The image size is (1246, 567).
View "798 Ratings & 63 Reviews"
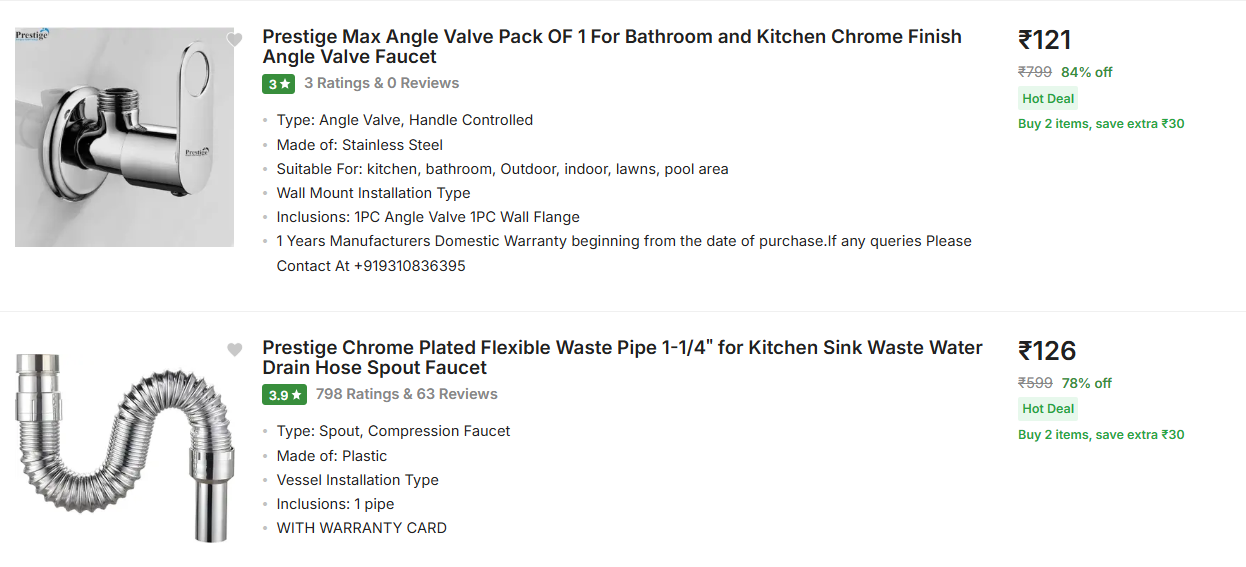tap(406, 394)
